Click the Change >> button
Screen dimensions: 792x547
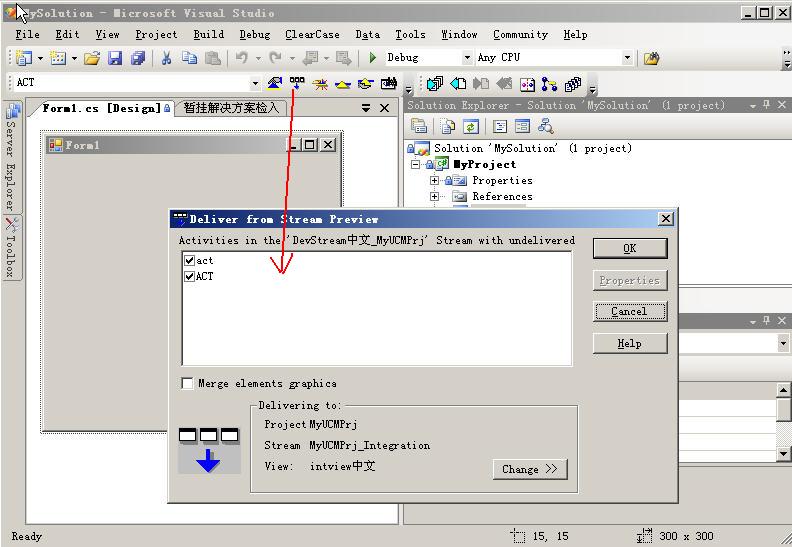click(530, 469)
